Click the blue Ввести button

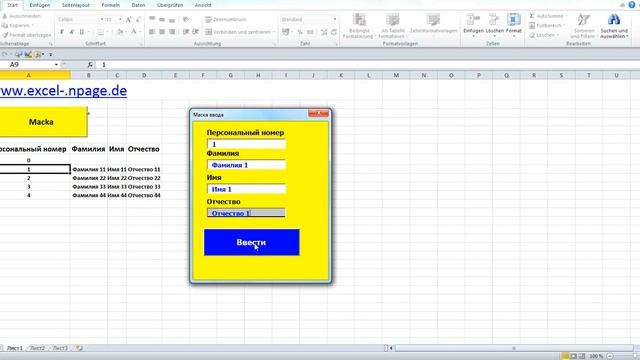pyautogui.click(x=252, y=242)
